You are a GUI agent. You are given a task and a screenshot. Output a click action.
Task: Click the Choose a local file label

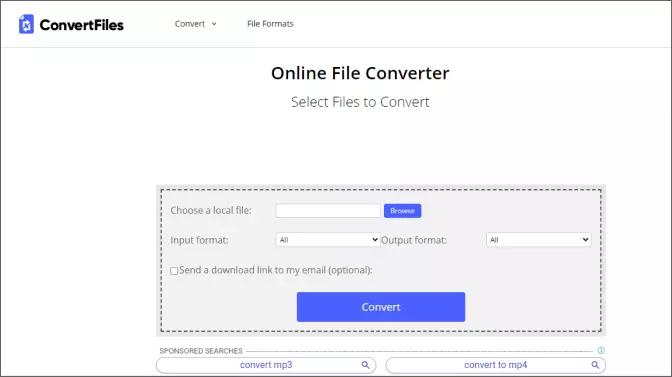[211, 210]
